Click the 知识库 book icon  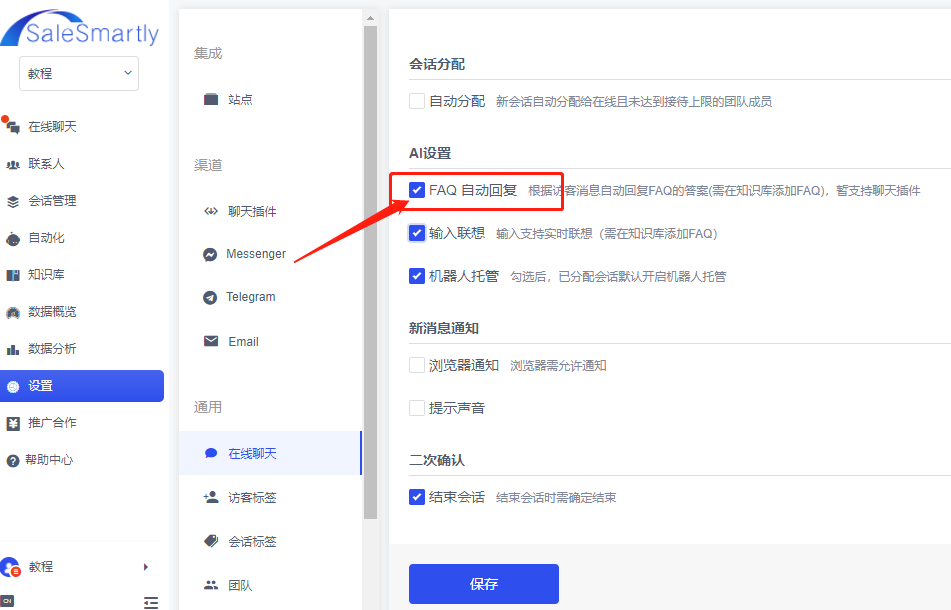tap(12, 275)
